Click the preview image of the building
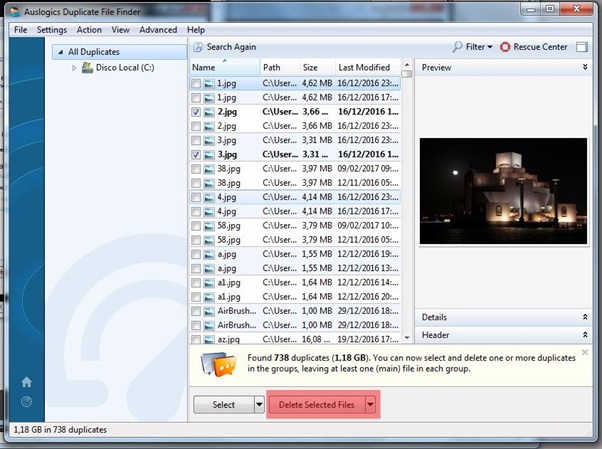The image size is (602, 449). tap(503, 191)
